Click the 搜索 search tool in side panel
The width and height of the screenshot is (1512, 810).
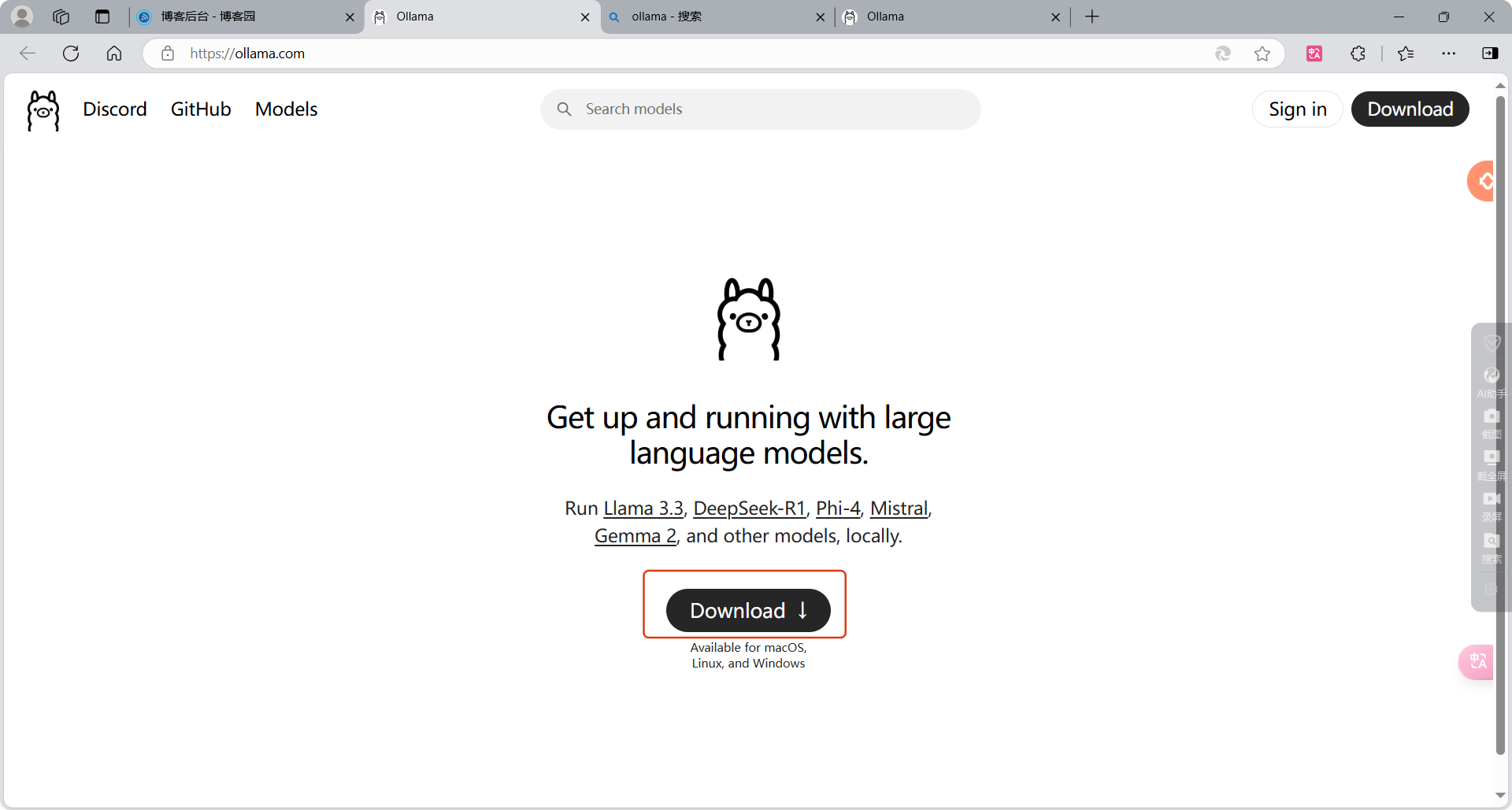pyautogui.click(x=1491, y=549)
